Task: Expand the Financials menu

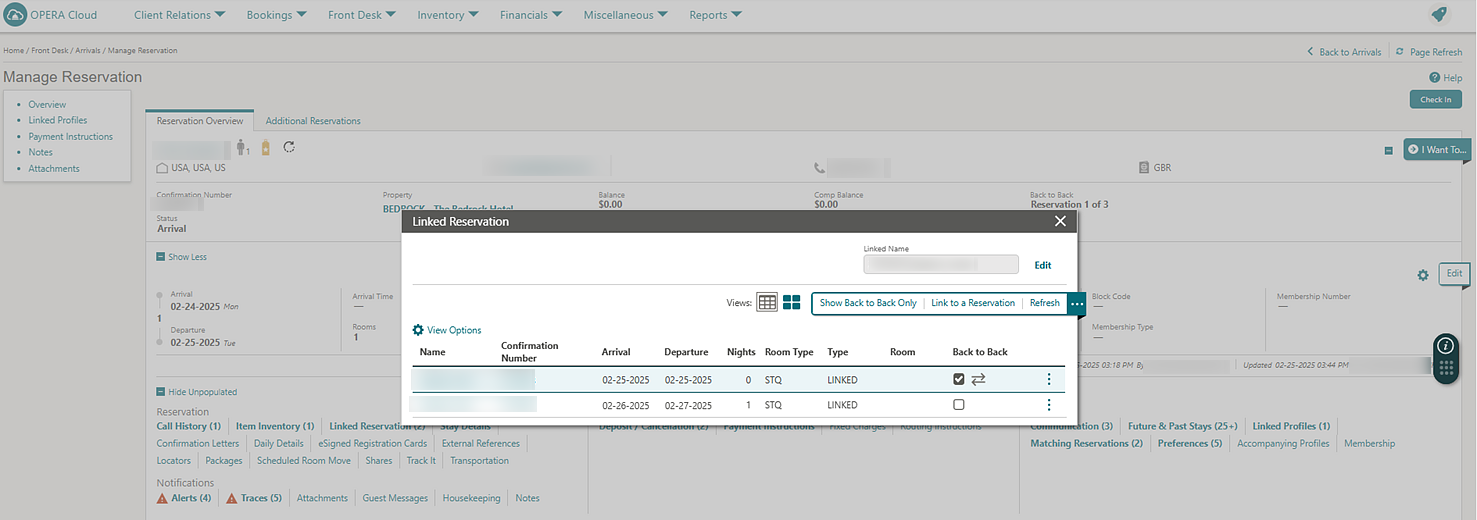Action: pos(530,15)
